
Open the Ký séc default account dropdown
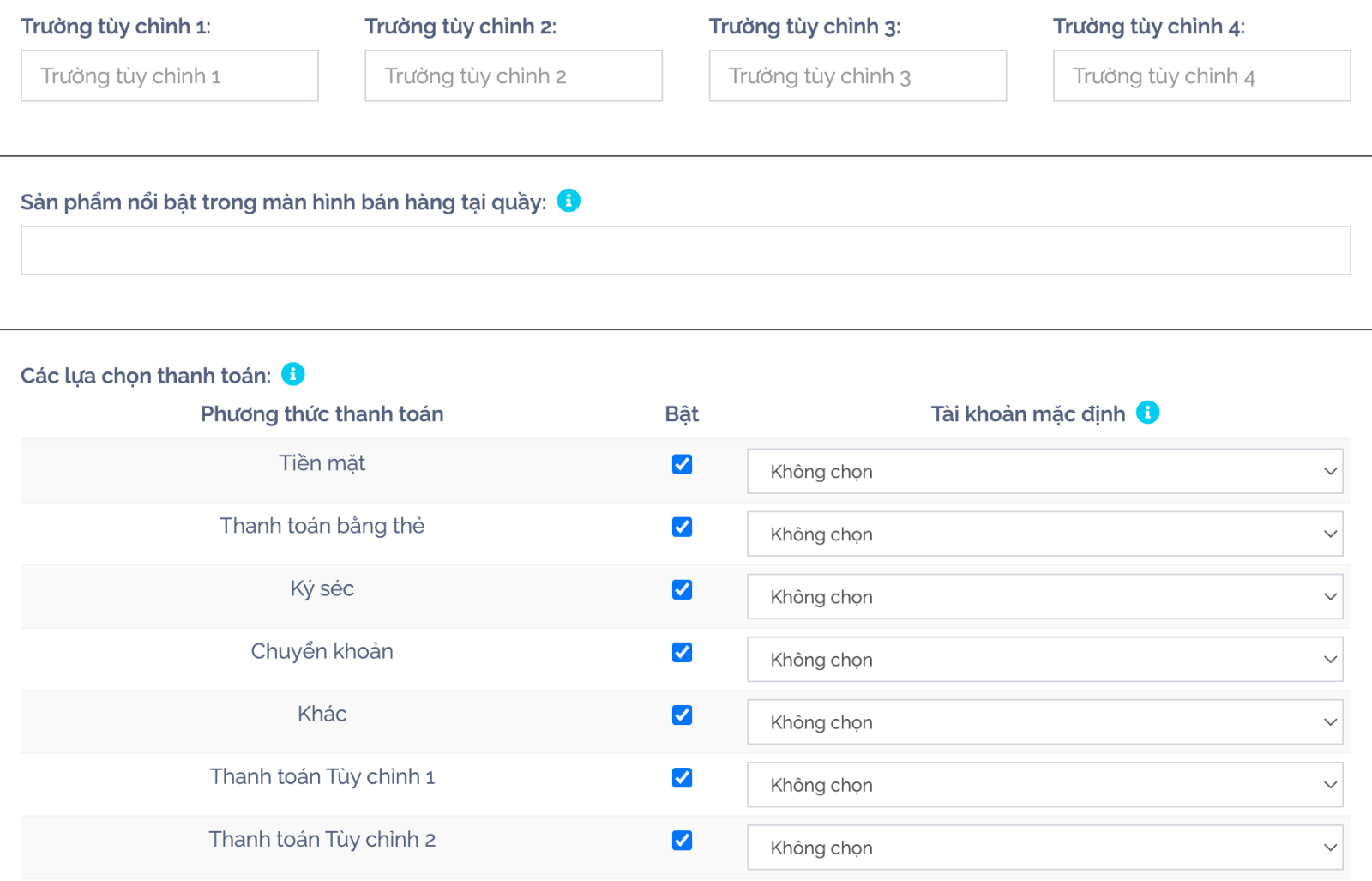(1044, 597)
